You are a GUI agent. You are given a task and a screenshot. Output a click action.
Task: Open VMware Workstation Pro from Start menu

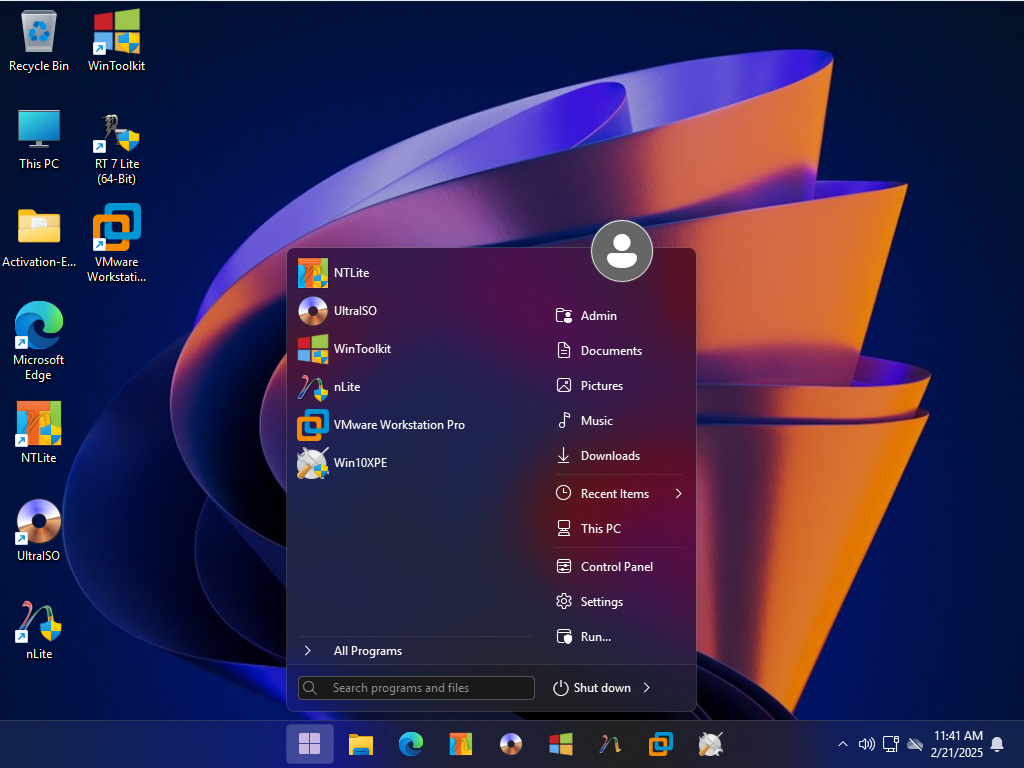point(415,424)
